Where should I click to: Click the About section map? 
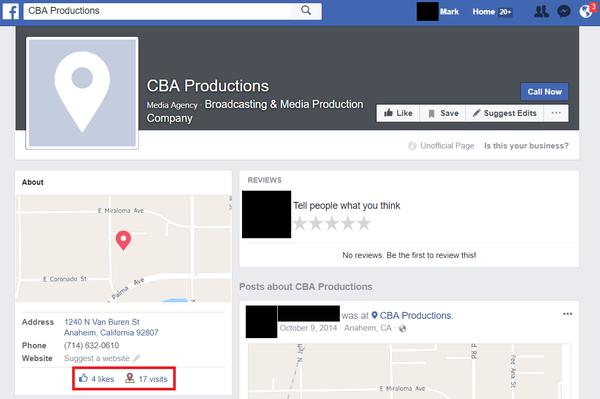[x=124, y=249]
